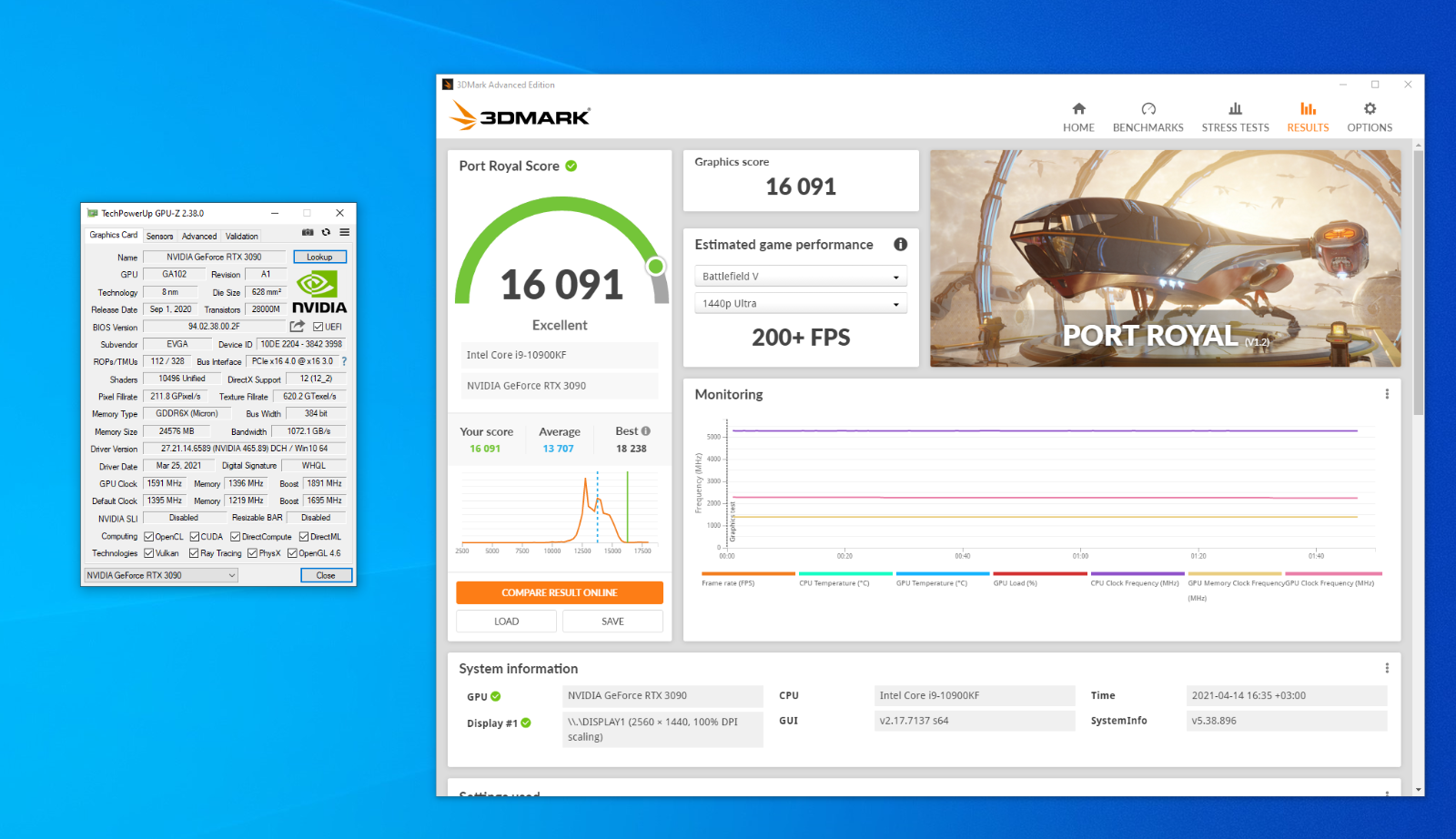Click the Average score 13 707
Screen dimensions: 1456x839
(x=558, y=449)
